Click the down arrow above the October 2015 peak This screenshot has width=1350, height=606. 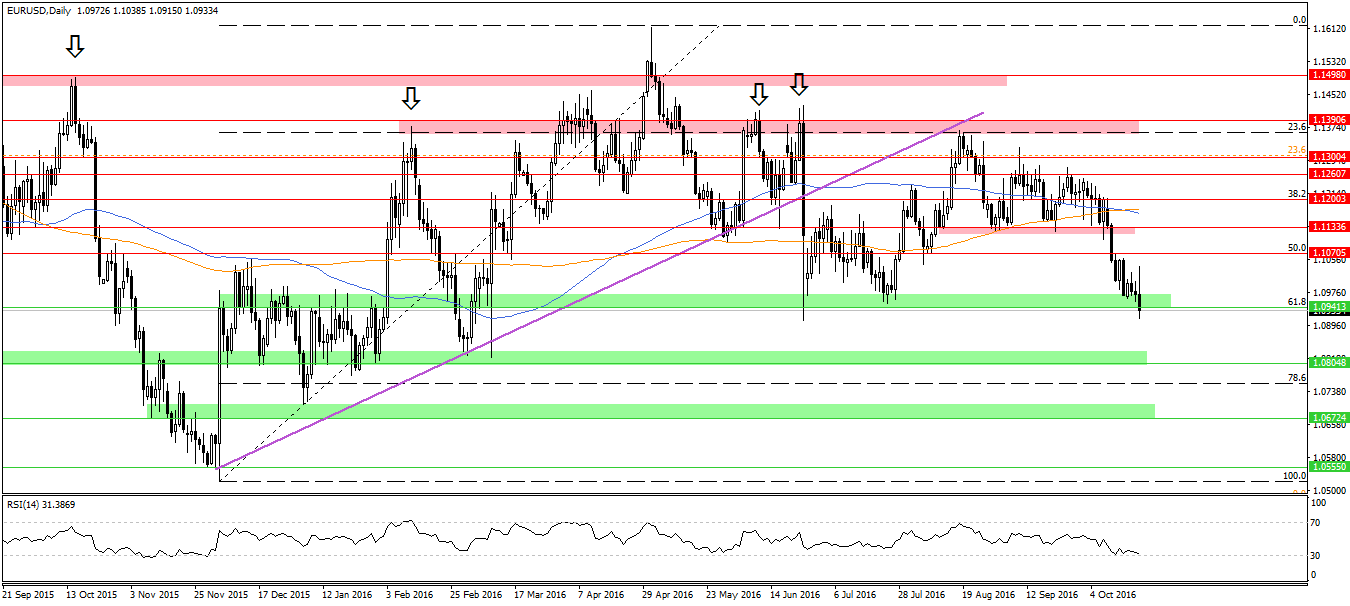(x=74, y=47)
